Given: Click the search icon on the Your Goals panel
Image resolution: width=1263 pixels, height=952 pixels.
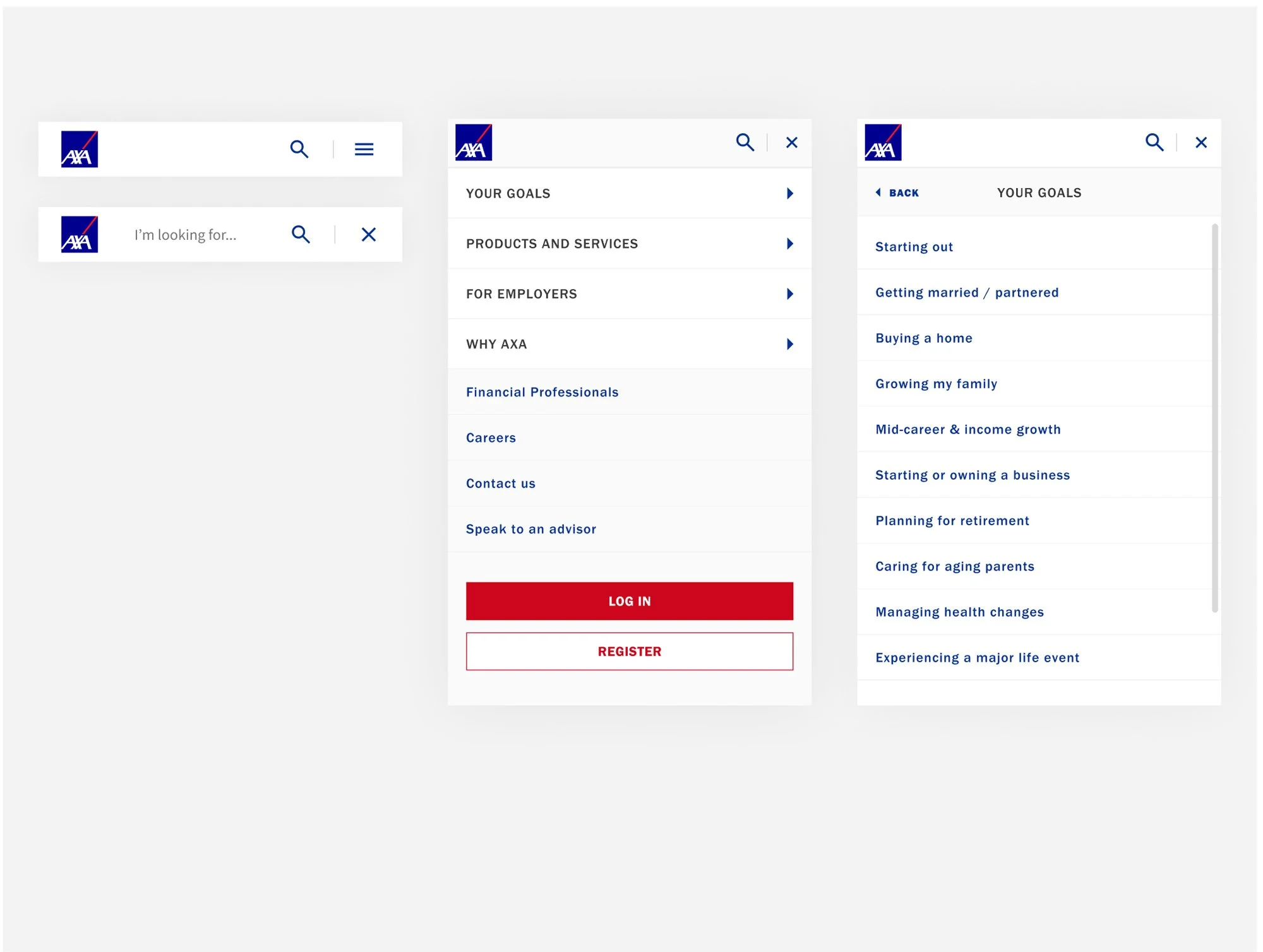Looking at the screenshot, I should 1155,142.
